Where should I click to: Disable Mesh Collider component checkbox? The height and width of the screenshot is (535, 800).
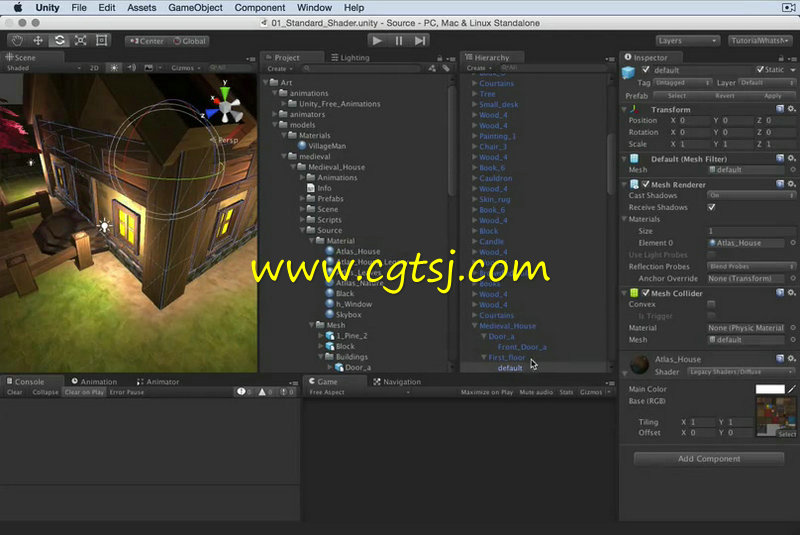click(x=646, y=293)
